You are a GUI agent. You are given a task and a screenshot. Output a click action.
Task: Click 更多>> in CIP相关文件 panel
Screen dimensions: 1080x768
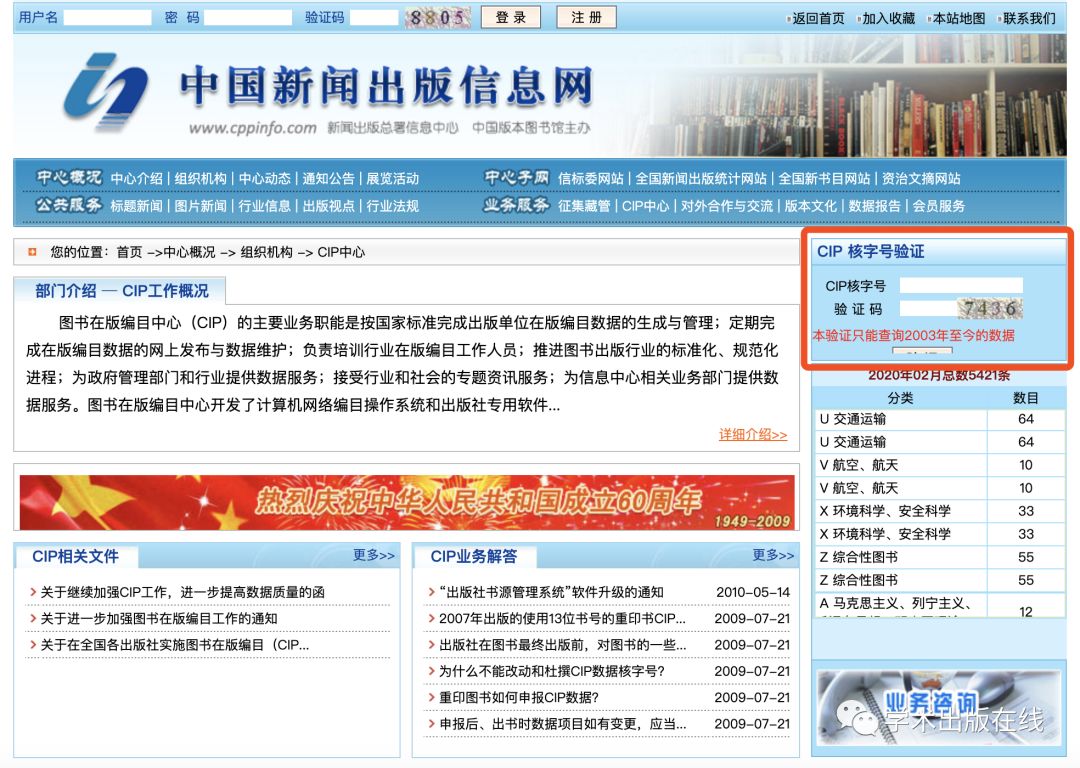click(374, 555)
